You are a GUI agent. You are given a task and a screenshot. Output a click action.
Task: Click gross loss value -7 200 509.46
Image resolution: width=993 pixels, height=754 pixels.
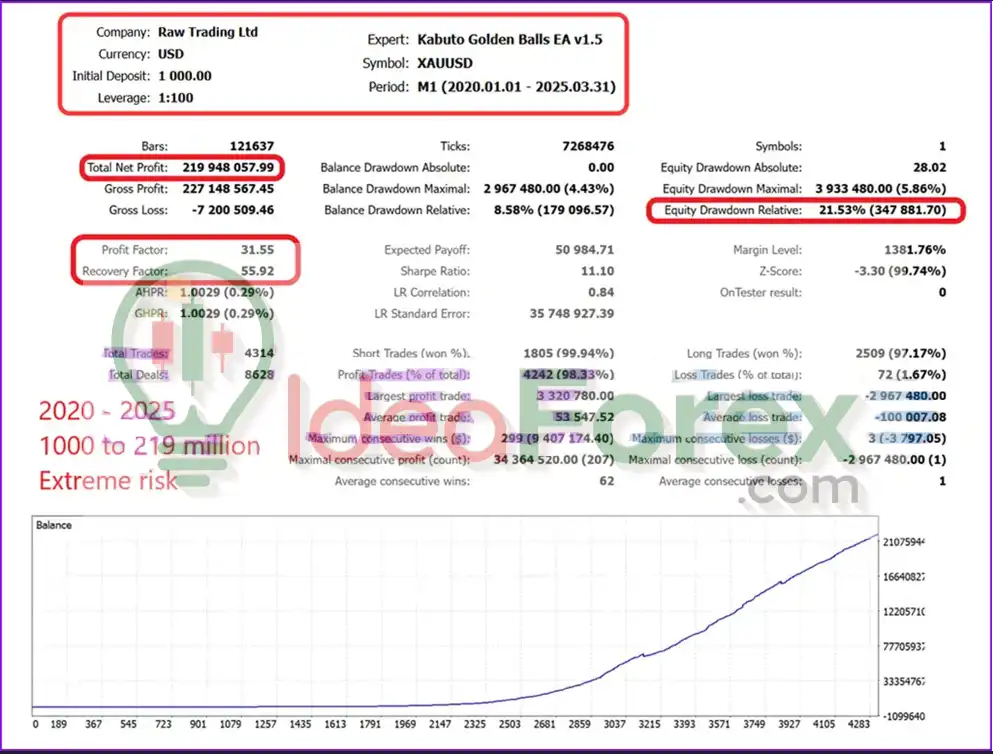[233, 210]
